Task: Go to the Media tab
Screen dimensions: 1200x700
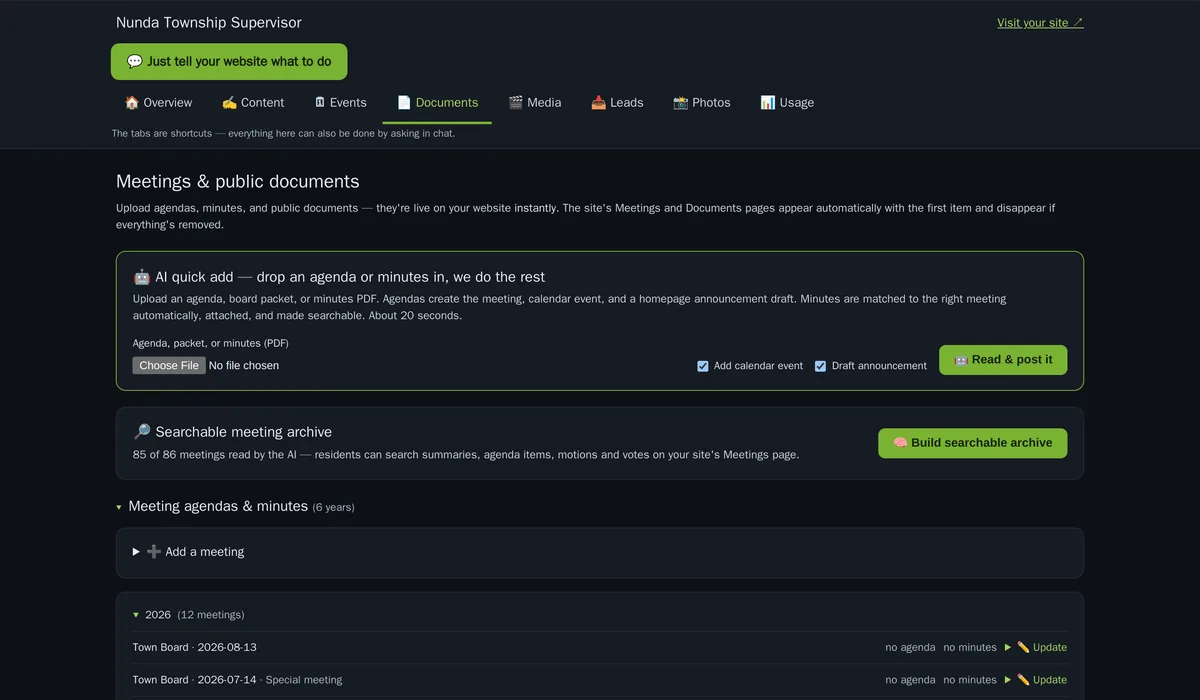Action: pos(534,103)
